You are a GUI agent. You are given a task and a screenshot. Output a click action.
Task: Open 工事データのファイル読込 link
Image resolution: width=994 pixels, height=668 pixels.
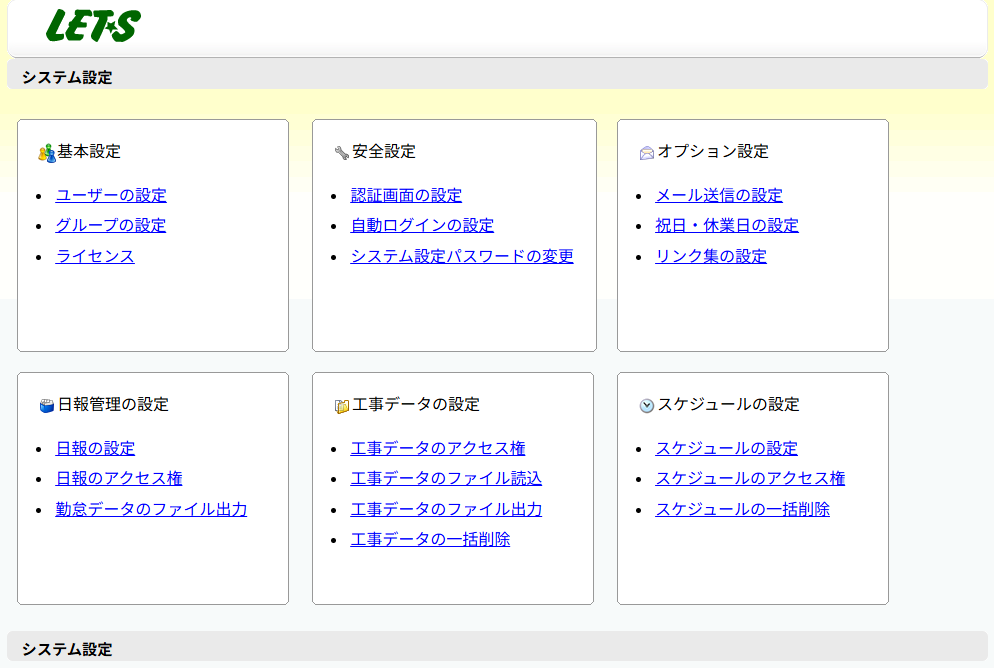coord(446,479)
